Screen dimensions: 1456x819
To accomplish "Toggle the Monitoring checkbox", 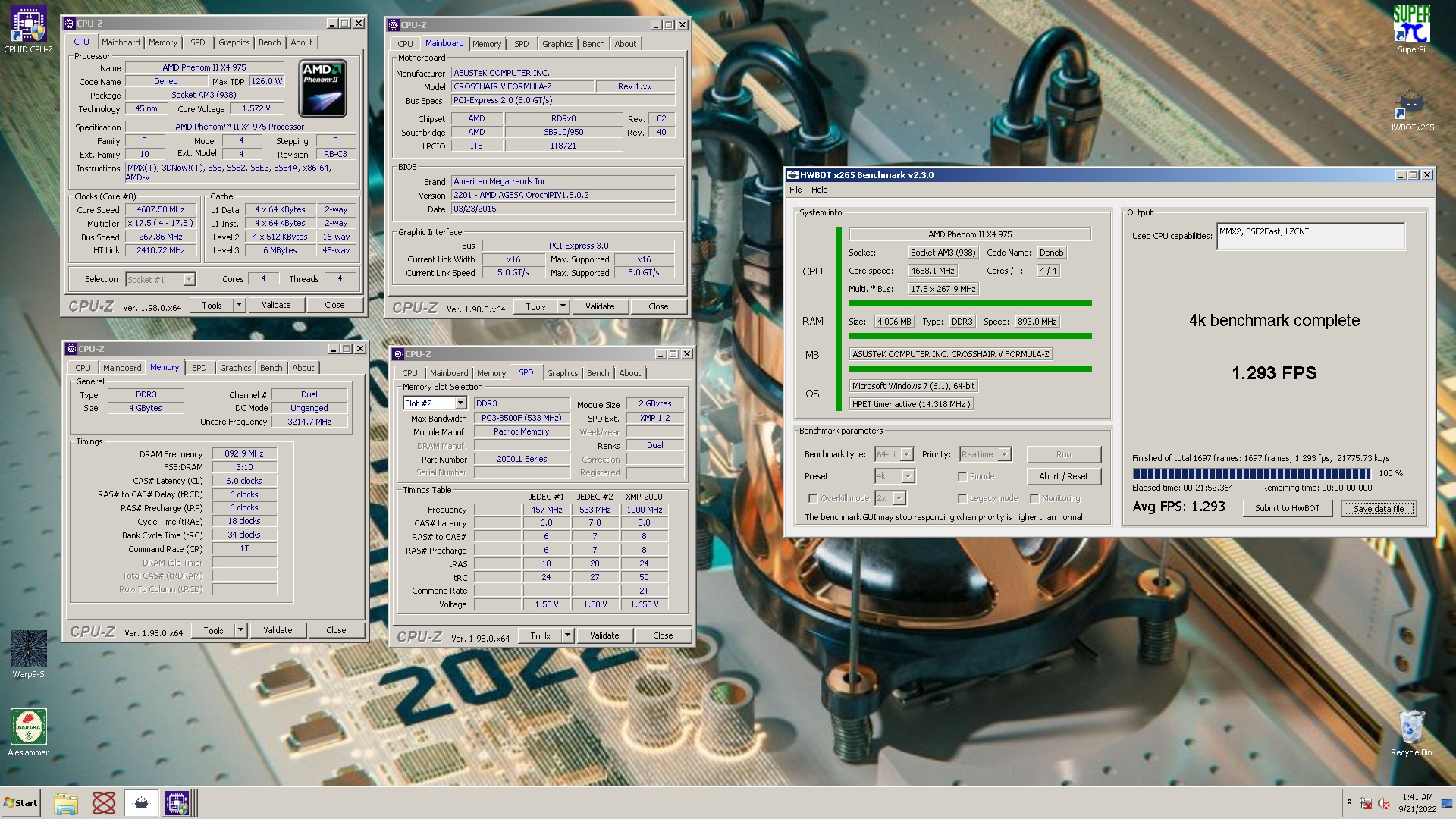I will (1034, 498).
